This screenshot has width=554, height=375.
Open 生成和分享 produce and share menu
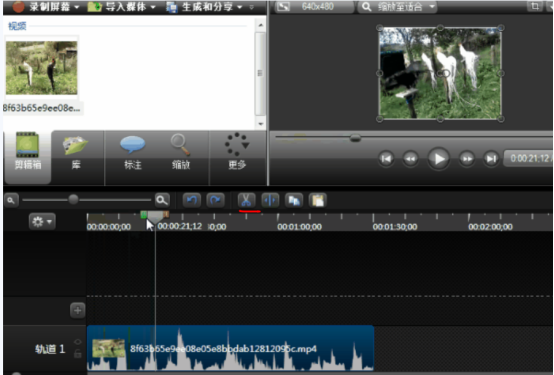204,6
